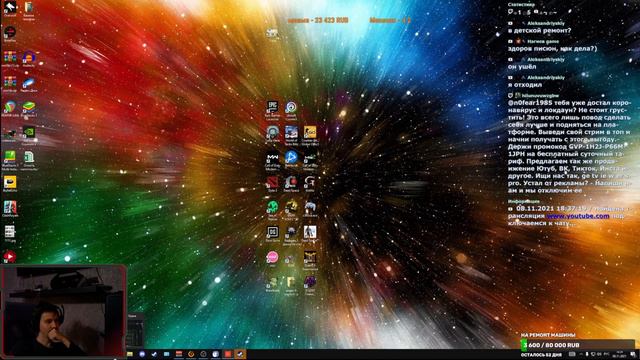Open the Gothic game shortcut with G logo

pos(310,184)
